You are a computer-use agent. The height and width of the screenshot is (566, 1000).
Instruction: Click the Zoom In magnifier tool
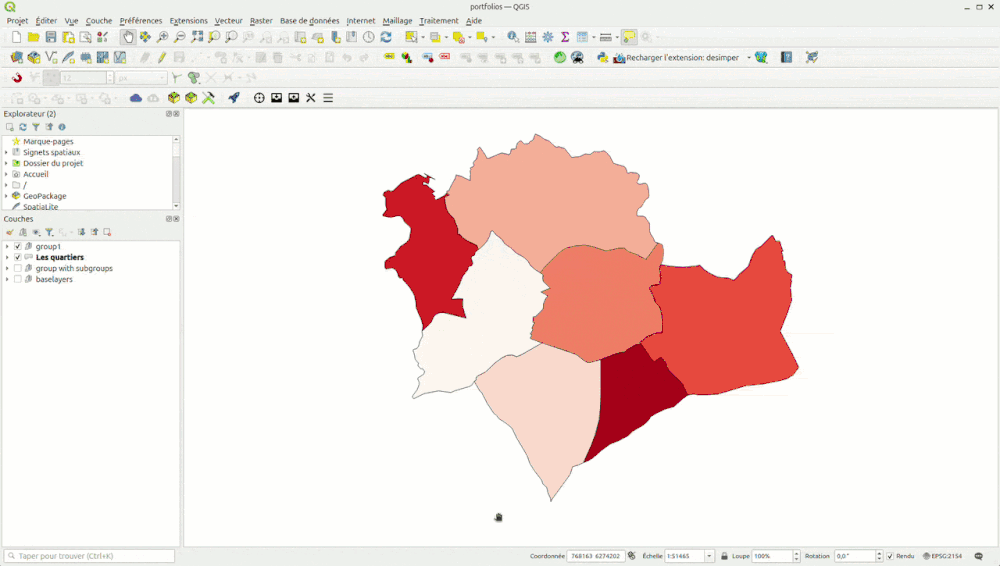(x=163, y=37)
